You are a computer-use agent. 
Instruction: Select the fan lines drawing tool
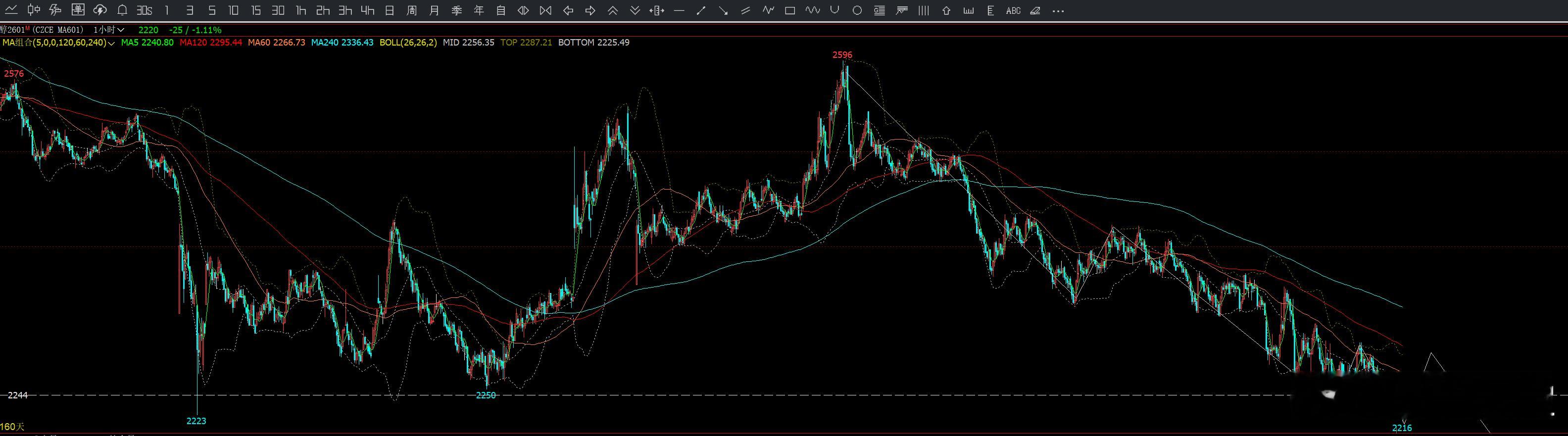tap(902, 10)
